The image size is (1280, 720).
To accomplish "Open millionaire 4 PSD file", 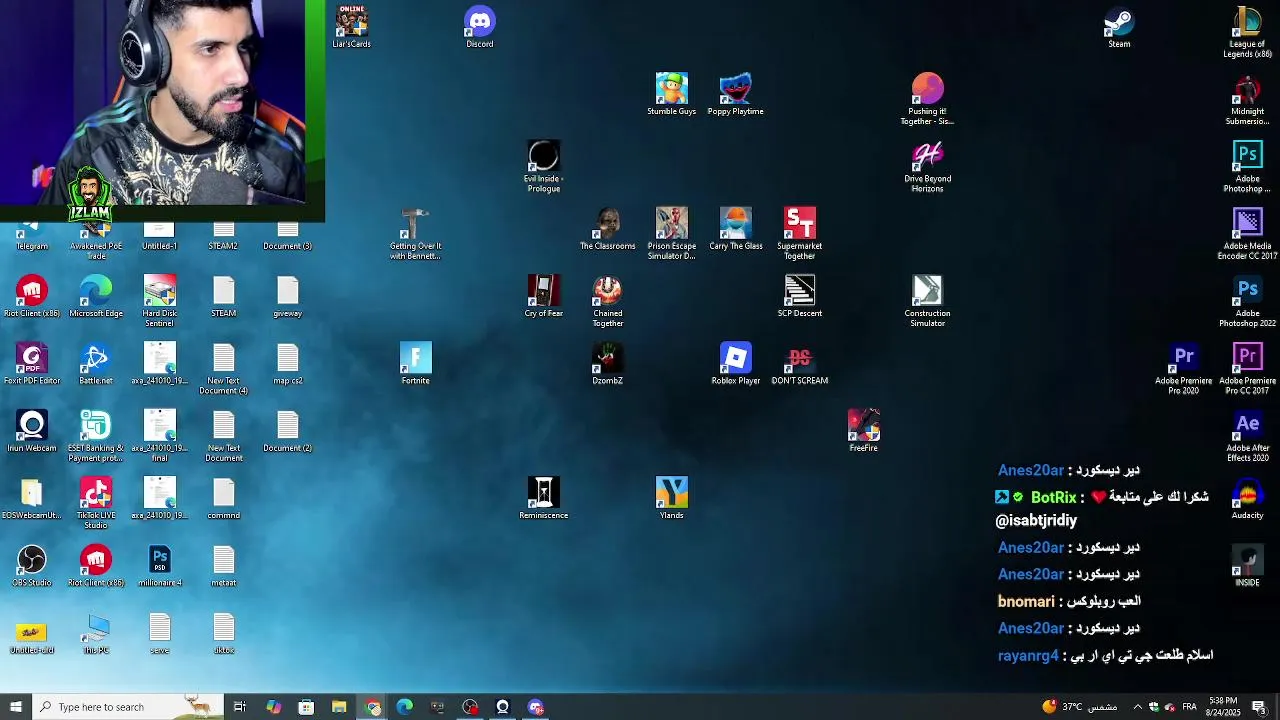I will coord(159,565).
